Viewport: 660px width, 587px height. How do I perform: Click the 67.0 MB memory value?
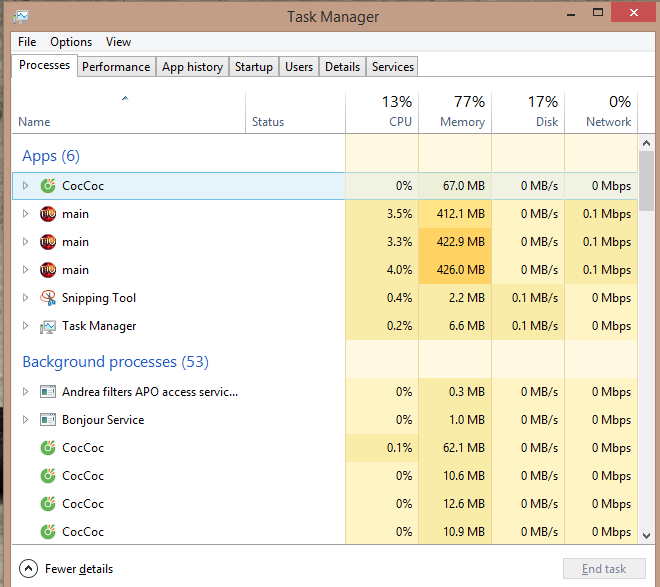(463, 186)
